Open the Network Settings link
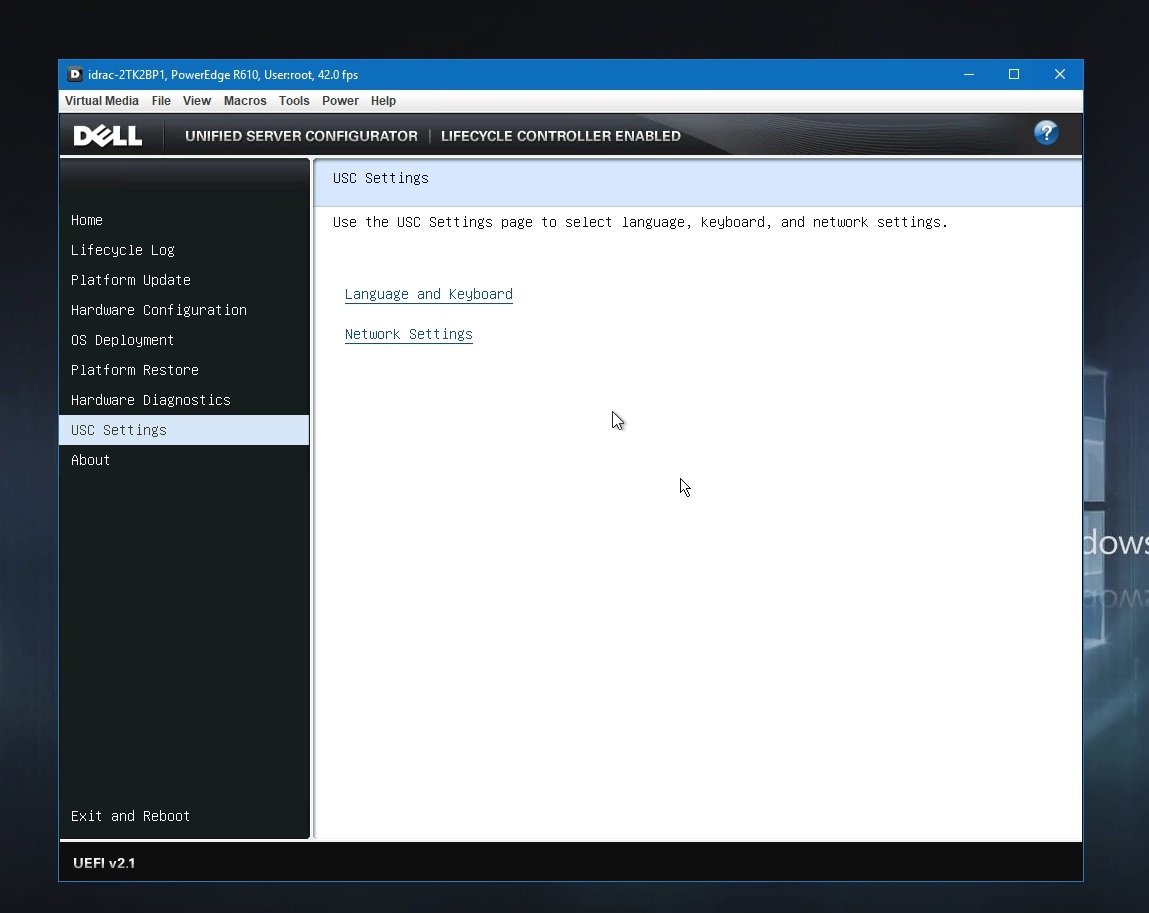This screenshot has height=913, width=1149. pyautogui.click(x=409, y=334)
